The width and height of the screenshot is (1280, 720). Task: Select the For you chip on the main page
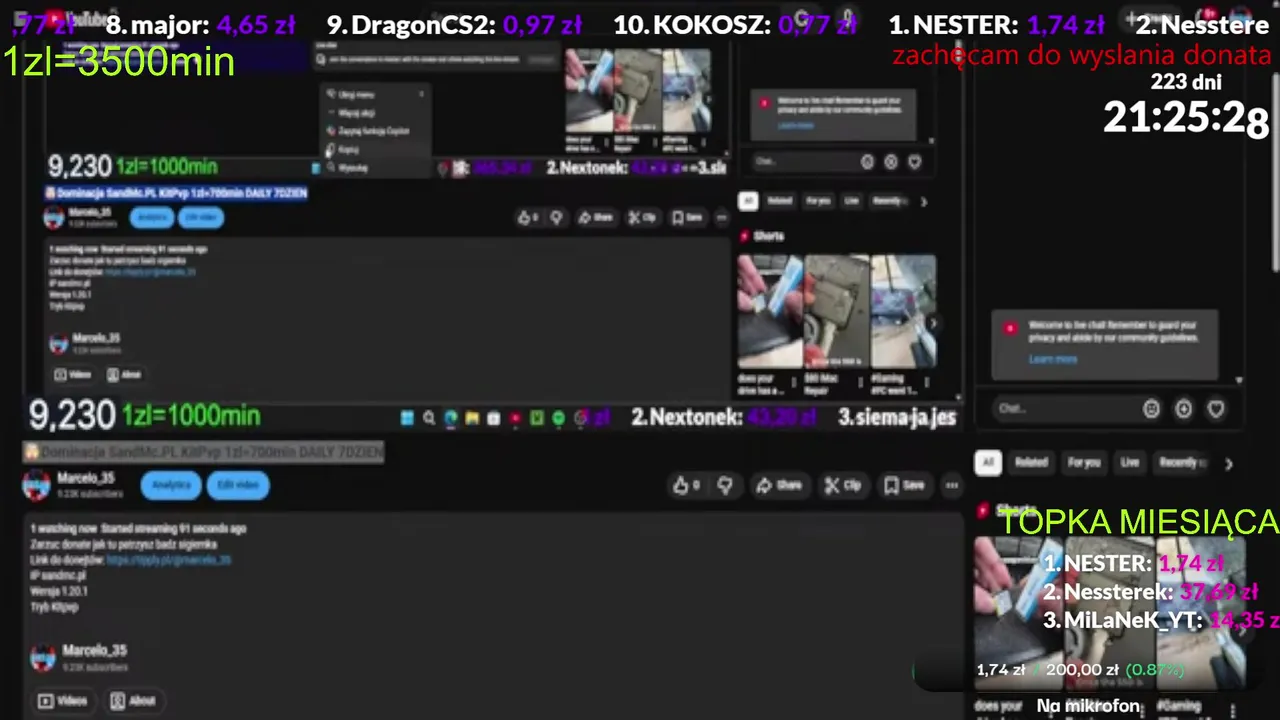coord(1083,462)
